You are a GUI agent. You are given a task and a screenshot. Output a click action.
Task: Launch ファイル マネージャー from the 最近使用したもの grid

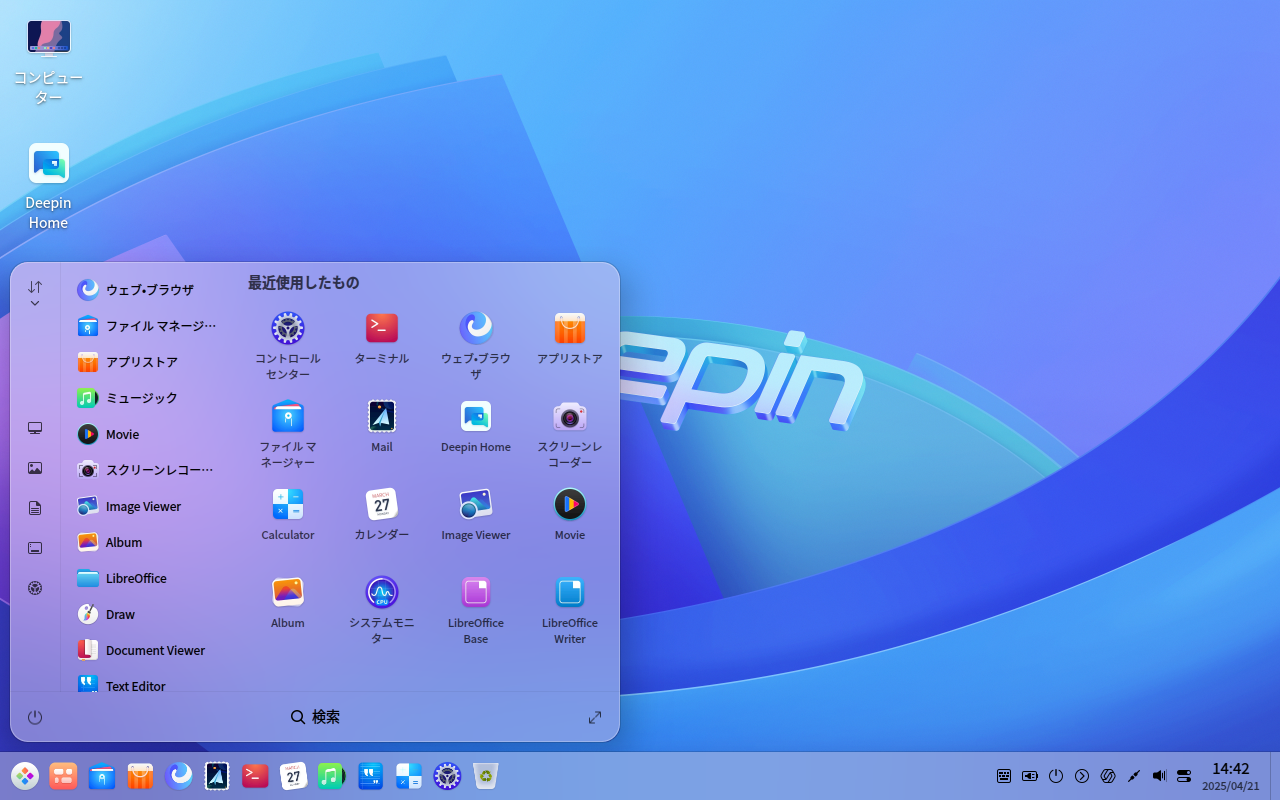[288, 434]
